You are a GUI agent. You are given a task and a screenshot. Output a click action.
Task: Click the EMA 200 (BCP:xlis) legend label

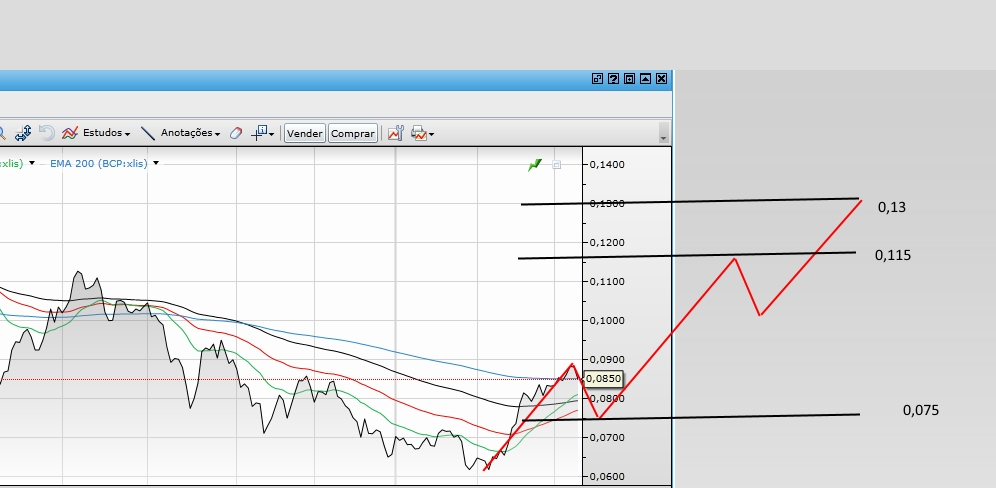[x=98, y=163]
